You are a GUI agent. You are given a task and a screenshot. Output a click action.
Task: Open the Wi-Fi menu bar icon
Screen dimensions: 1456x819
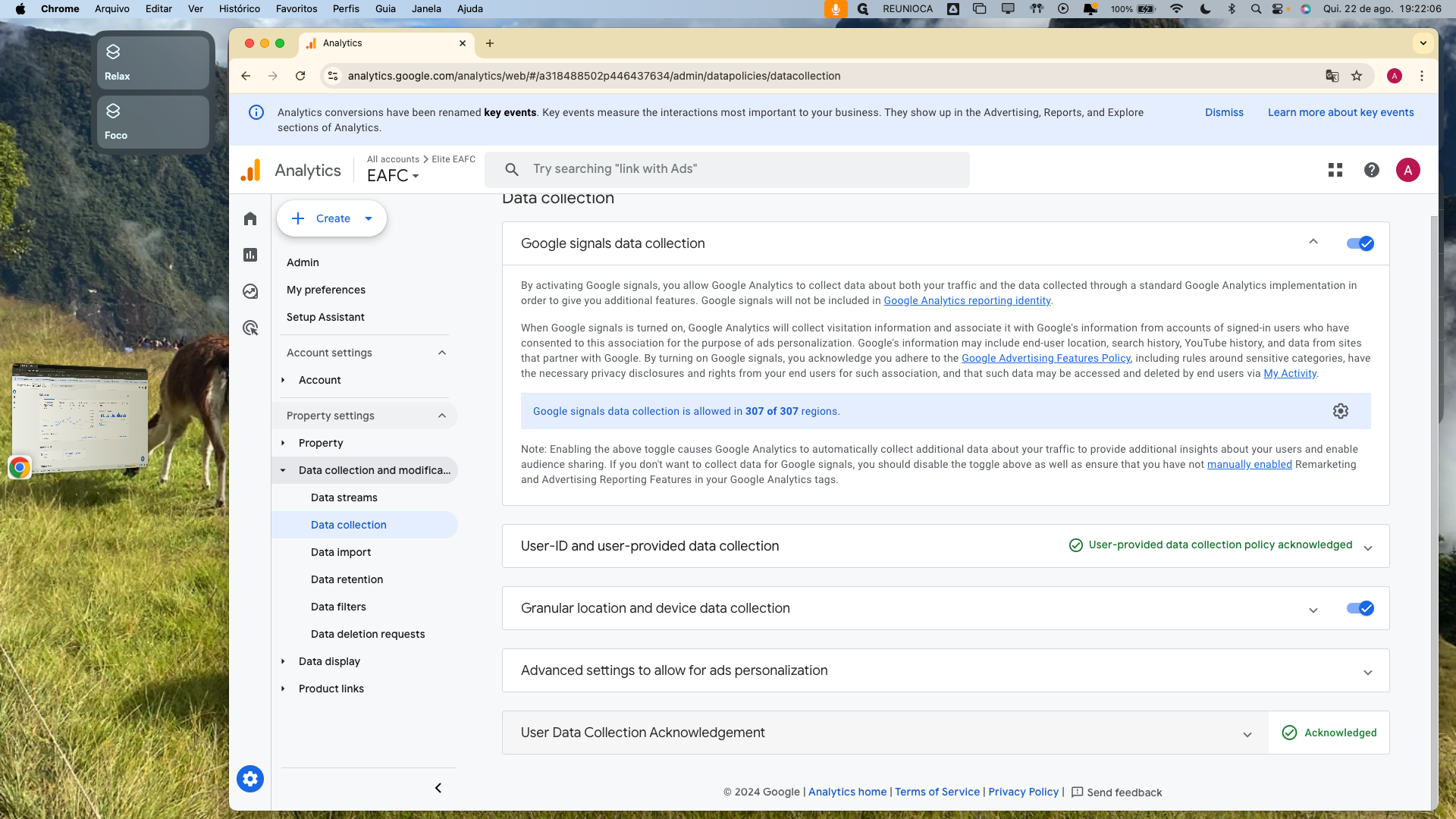(1177, 9)
